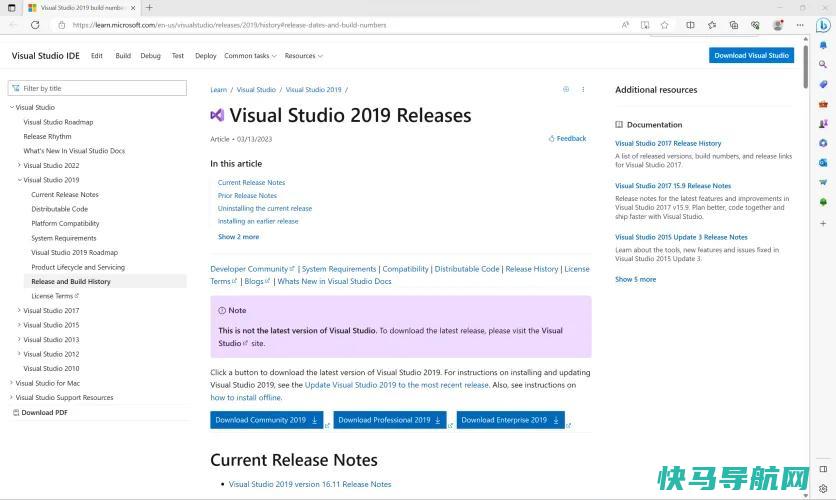The width and height of the screenshot is (836, 500).
Task: Open the Favorites list icon in the Edge toolbar
Action: [712, 25]
